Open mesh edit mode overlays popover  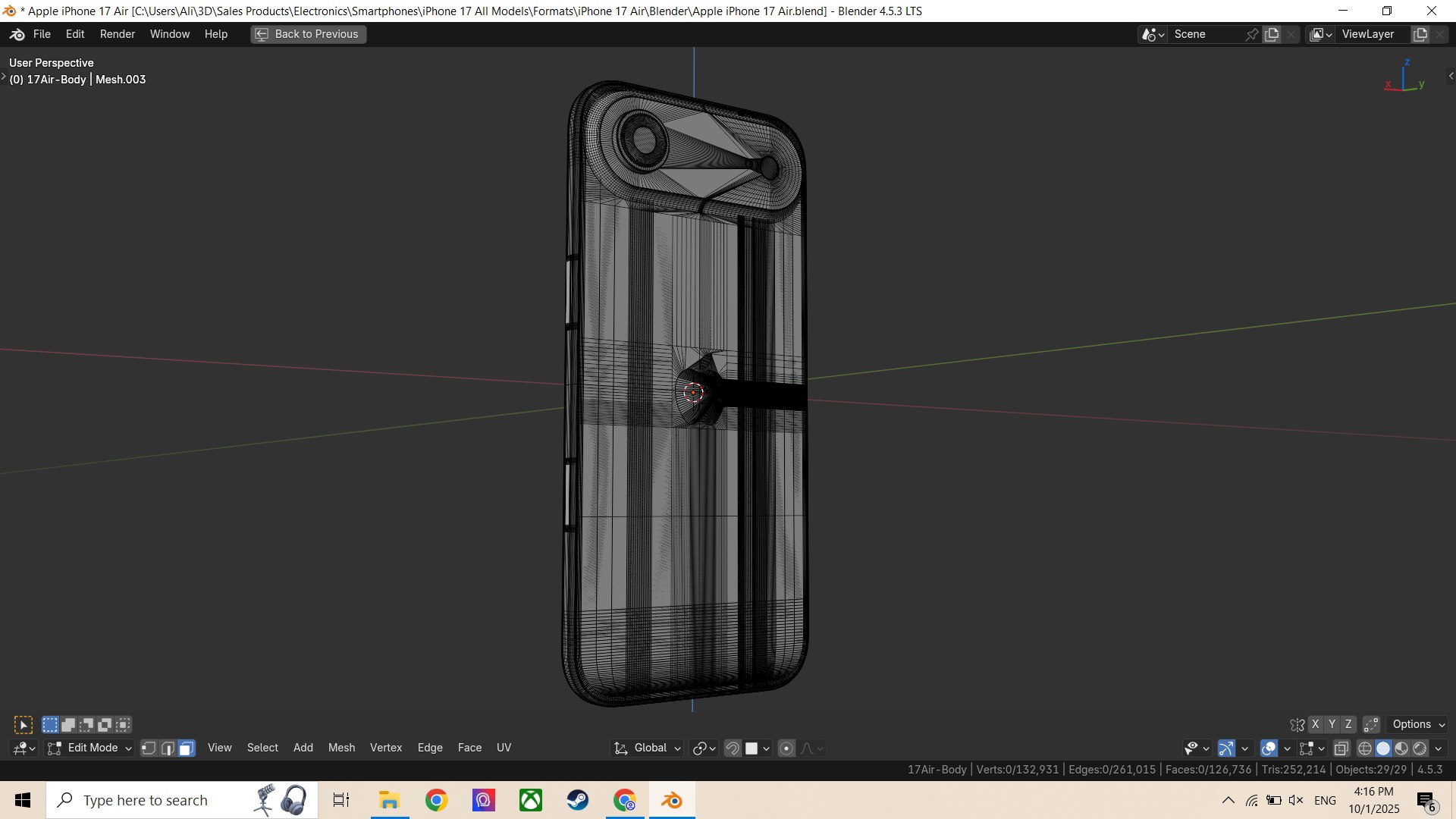click(x=1312, y=748)
